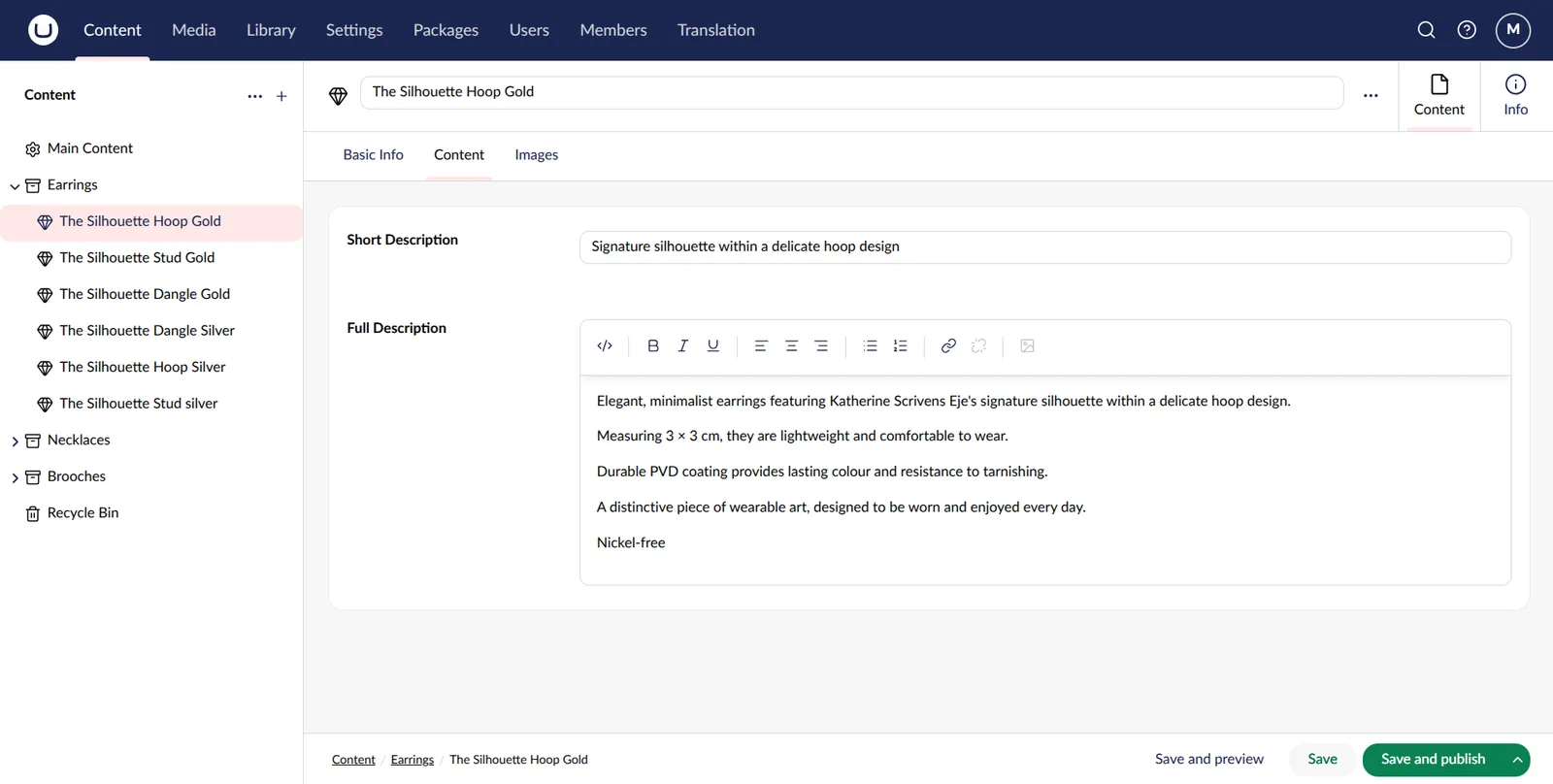This screenshot has width=1553, height=784.
Task: Open Save and publish options arrow
Action: [x=1516, y=760]
